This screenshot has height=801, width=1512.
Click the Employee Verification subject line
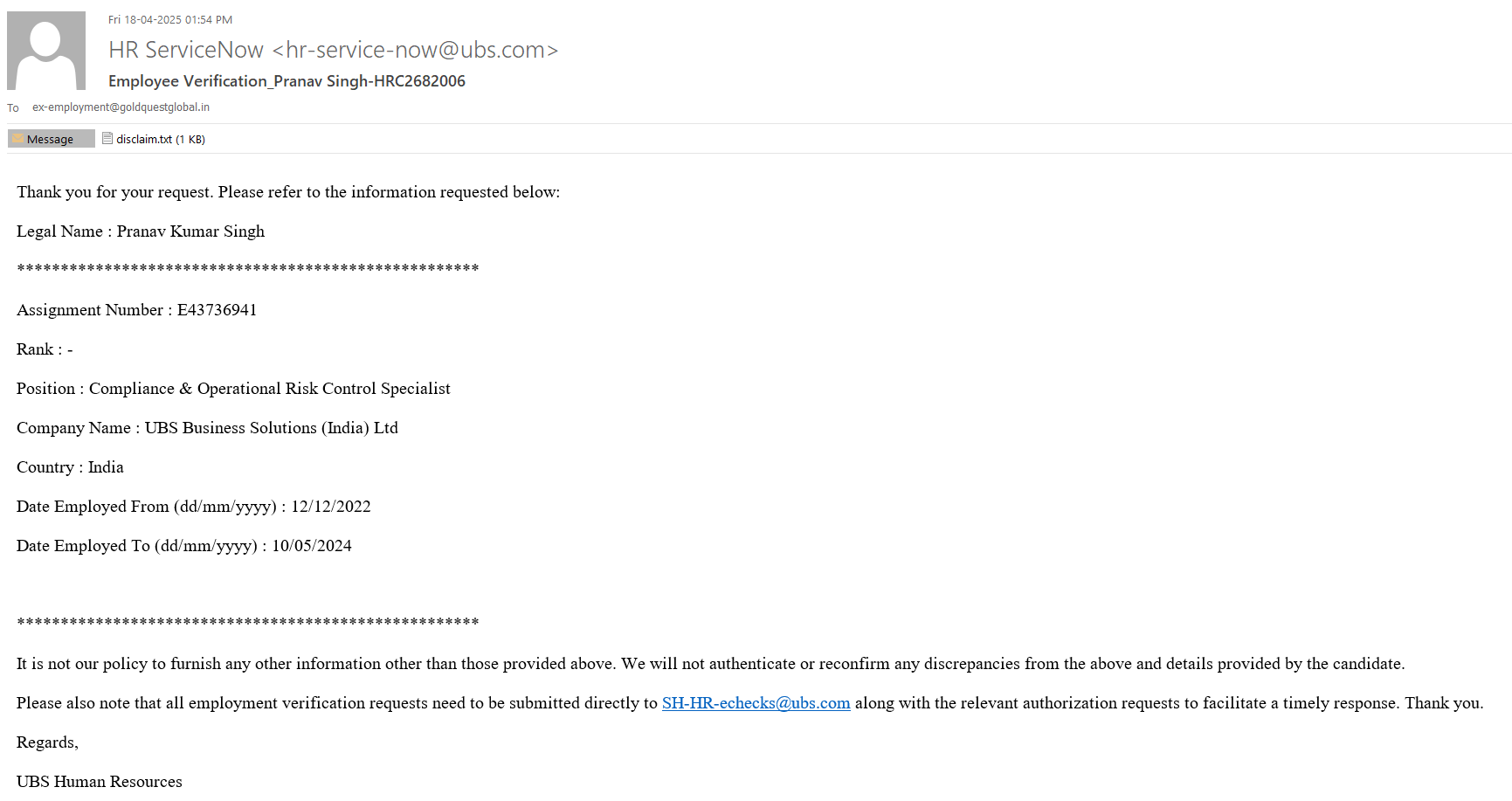pyautogui.click(x=287, y=81)
